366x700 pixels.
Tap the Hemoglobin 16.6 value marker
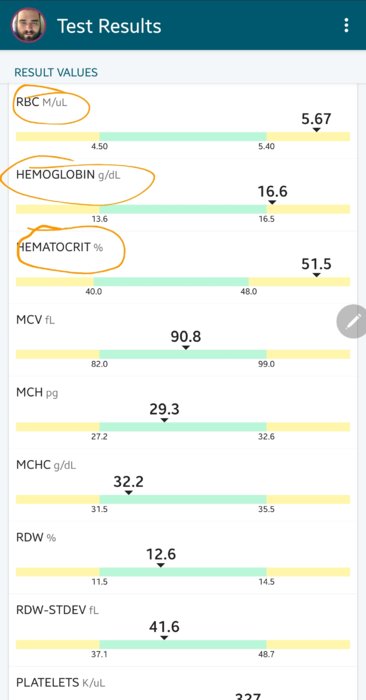(x=272, y=194)
